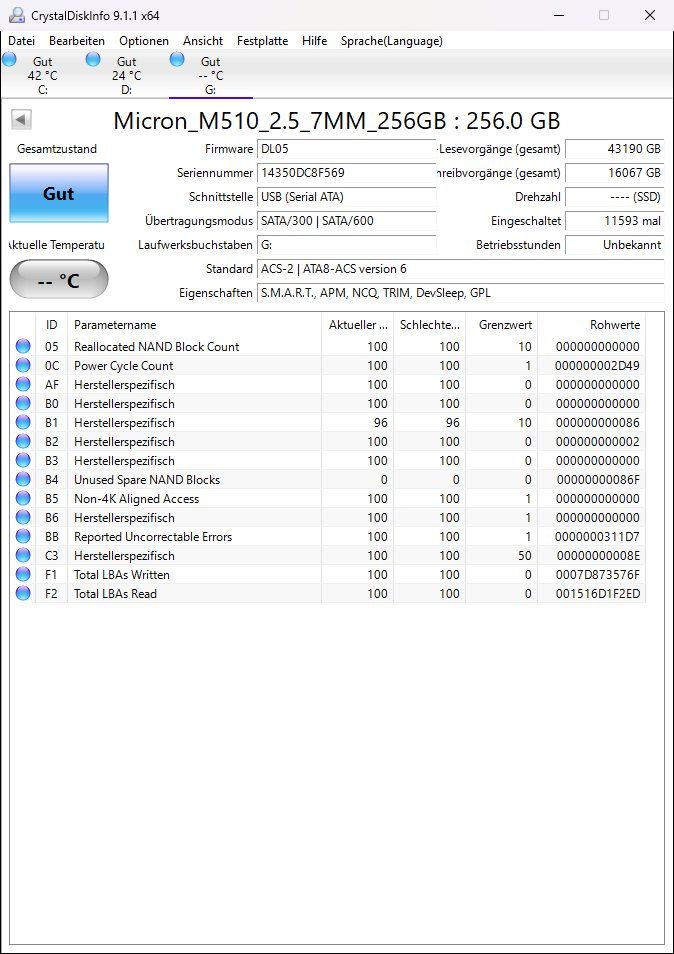The height and width of the screenshot is (954, 674).
Task: Click the Eigenschaften field with S.M.A.R.T., APM
Action: click(460, 293)
